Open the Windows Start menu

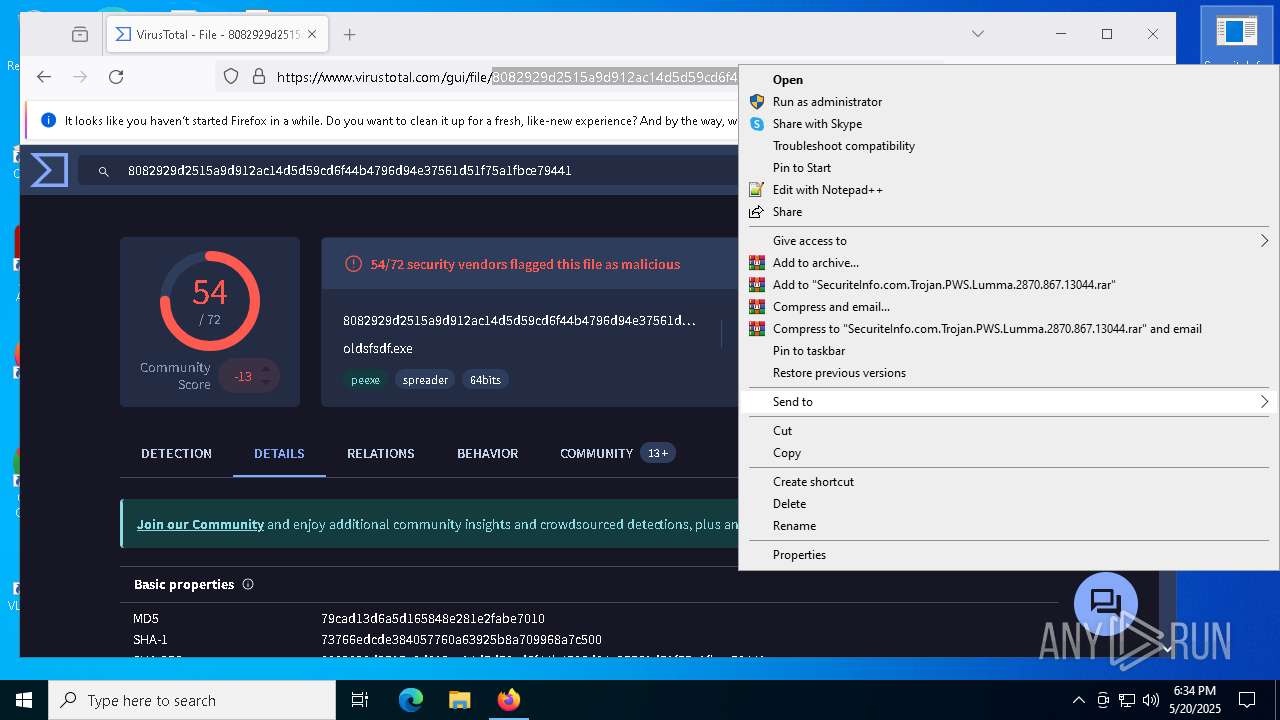[24, 700]
